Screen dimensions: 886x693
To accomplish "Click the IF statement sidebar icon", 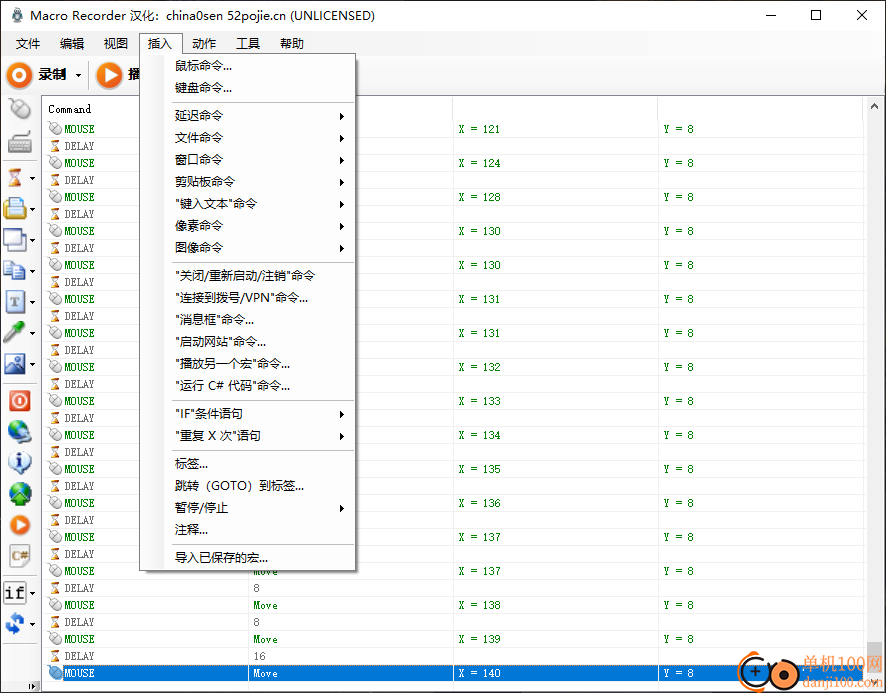I will point(15,593).
